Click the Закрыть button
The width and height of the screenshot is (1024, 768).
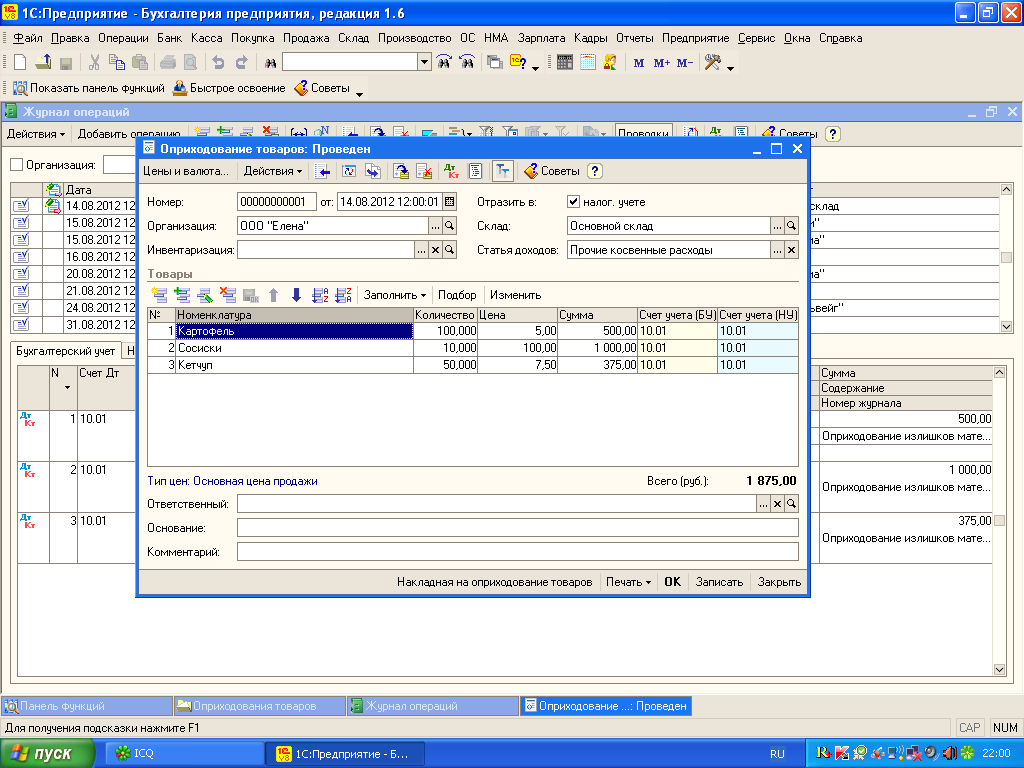click(x=779, y=582)
